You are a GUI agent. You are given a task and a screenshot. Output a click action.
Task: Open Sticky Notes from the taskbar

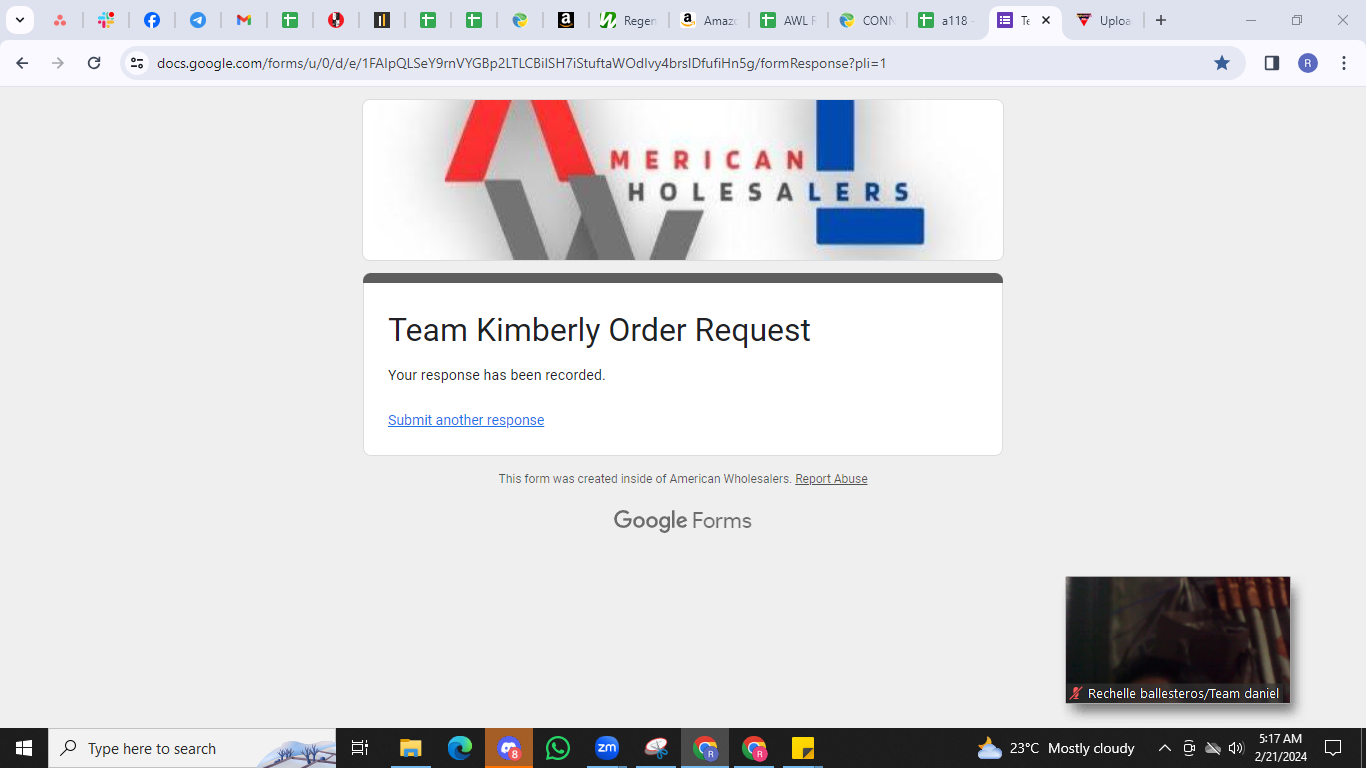[x=803, y=748]
